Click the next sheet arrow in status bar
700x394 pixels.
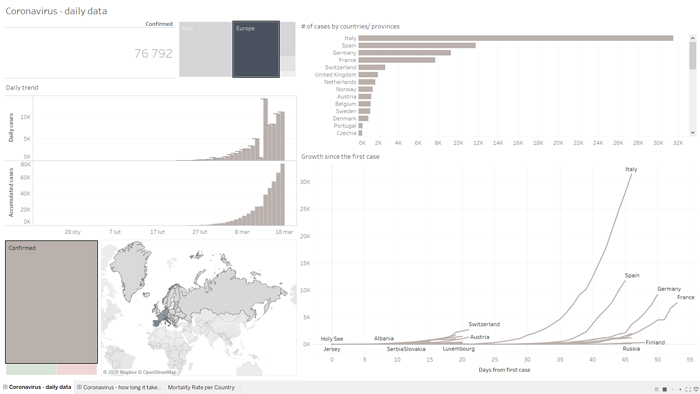(x=680, y=390)
